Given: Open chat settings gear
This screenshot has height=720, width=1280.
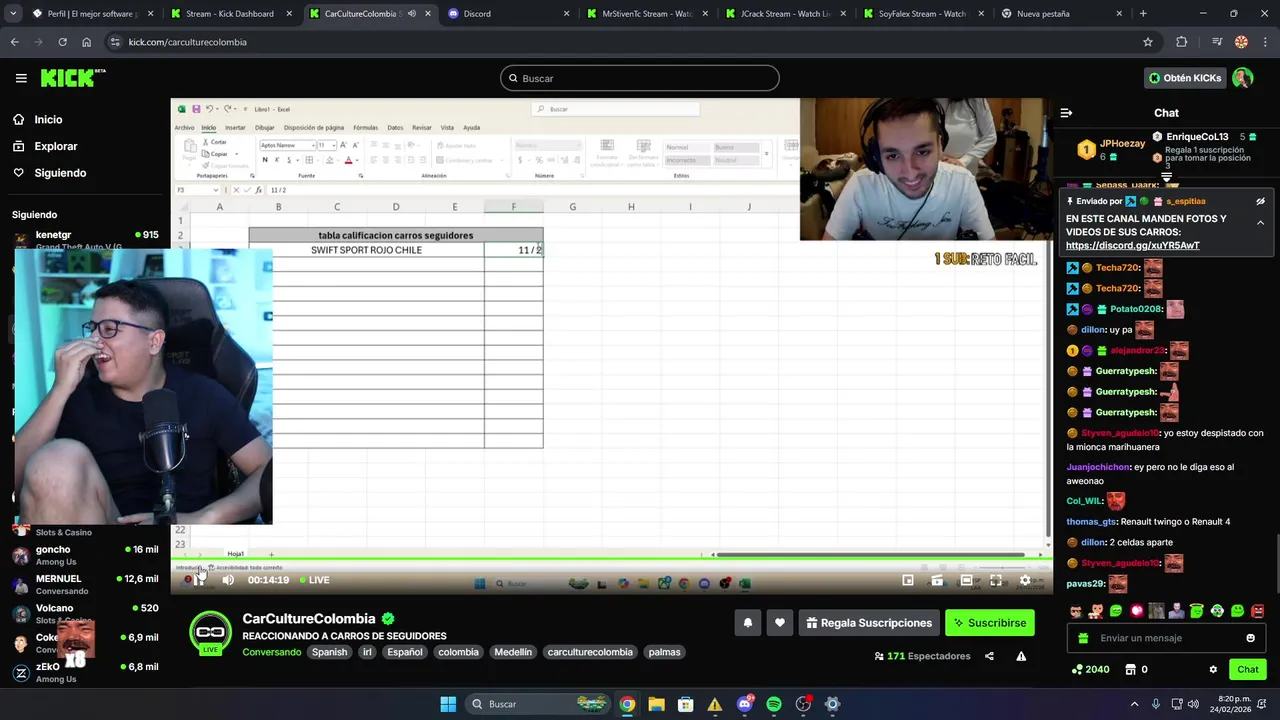Looking at the screenshot, I should (1213, 669).
